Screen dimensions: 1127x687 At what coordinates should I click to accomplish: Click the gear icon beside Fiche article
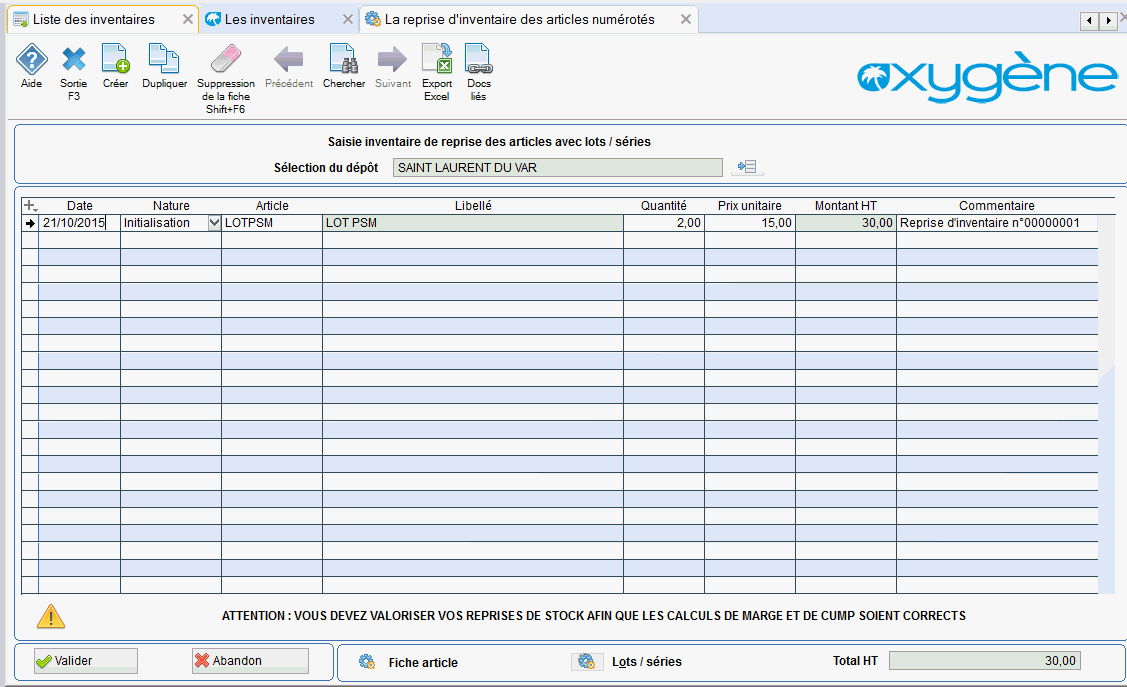367,662
